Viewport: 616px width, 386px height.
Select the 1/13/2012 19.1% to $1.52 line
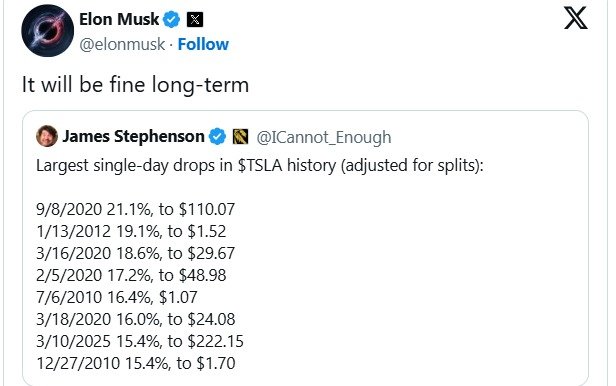tap(131, 231)
